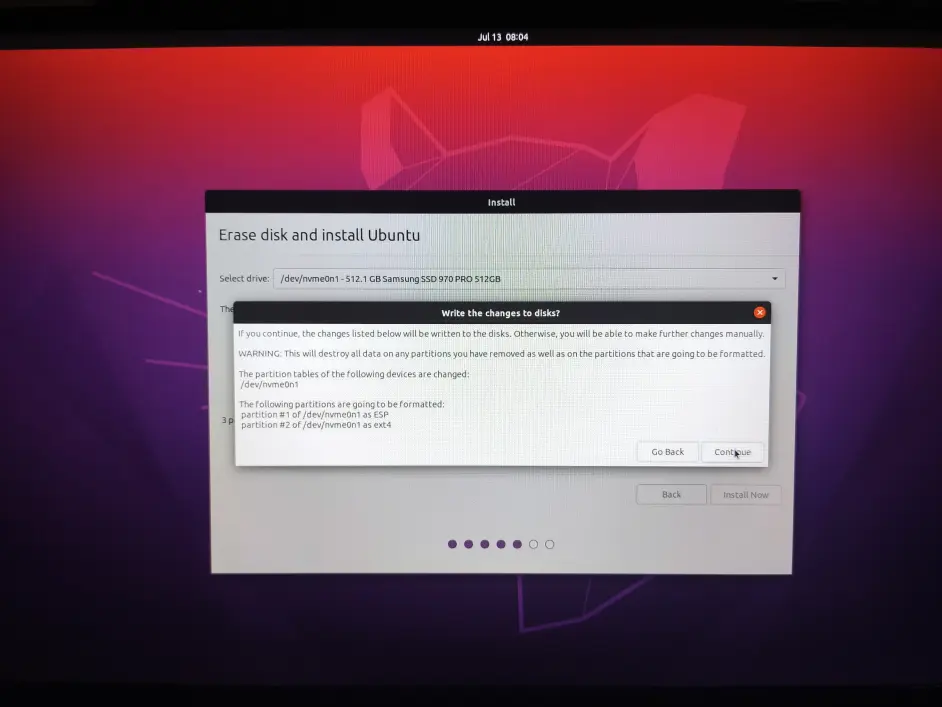Screen dimensions: 942x707
Task: Click the last empty progress dot
Action: (x=550, y=544)
